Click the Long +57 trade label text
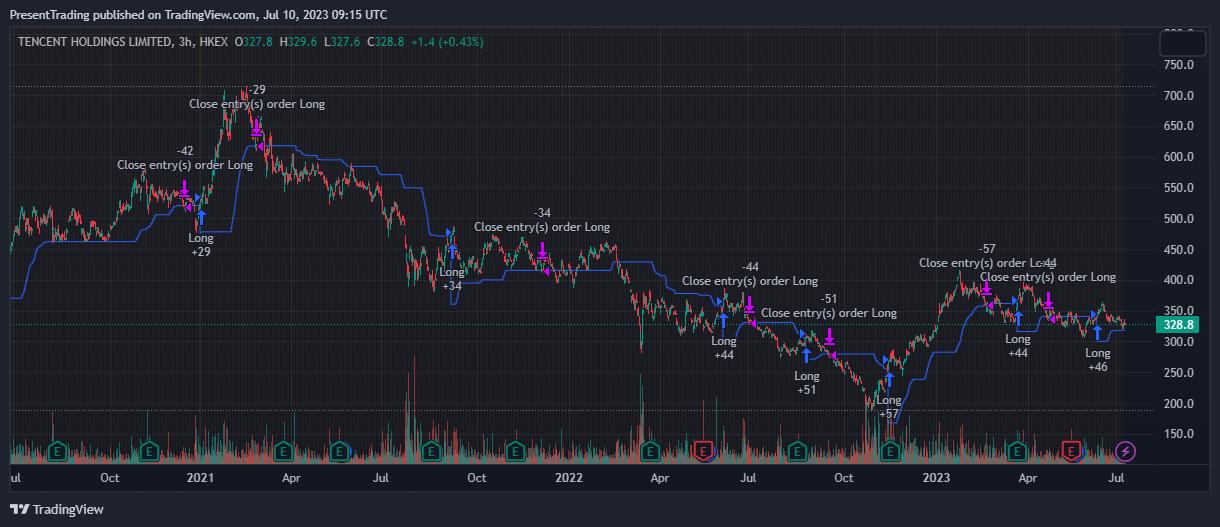Viewport: 1220px width, 527px height. [888, 407]
